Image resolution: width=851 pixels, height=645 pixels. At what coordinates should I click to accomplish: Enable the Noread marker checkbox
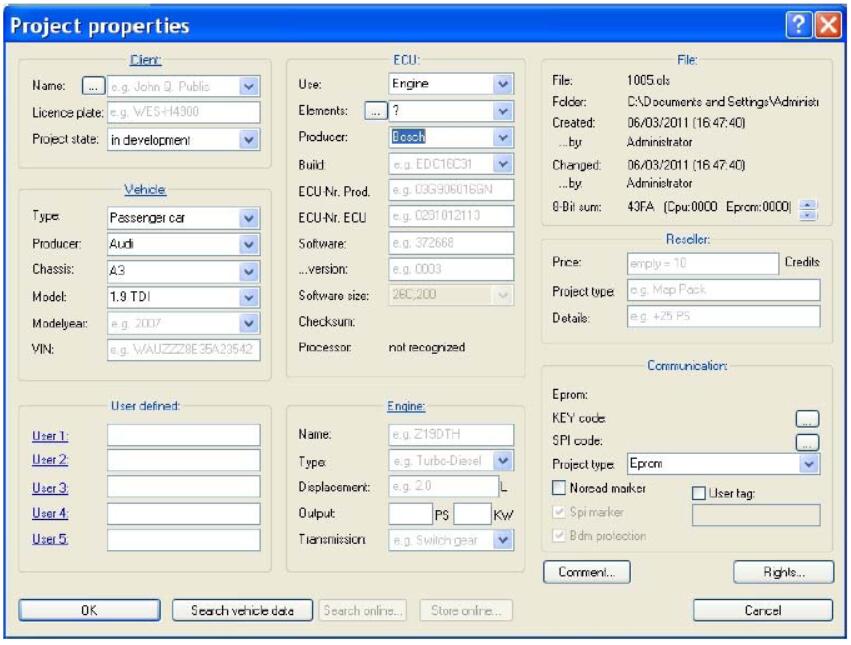[559, 487]
